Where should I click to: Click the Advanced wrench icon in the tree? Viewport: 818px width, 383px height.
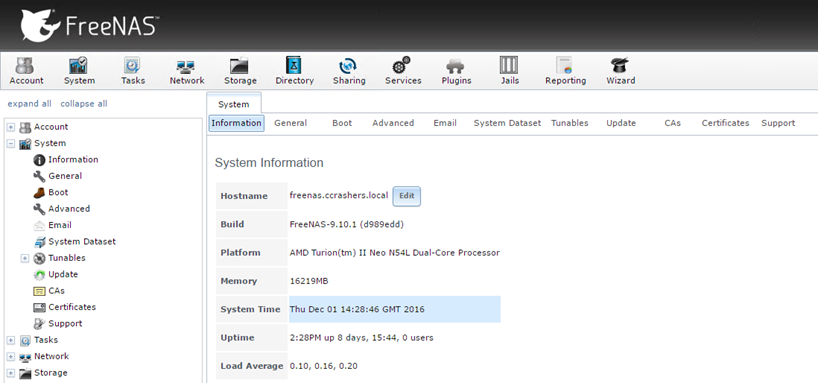[39, 209]
